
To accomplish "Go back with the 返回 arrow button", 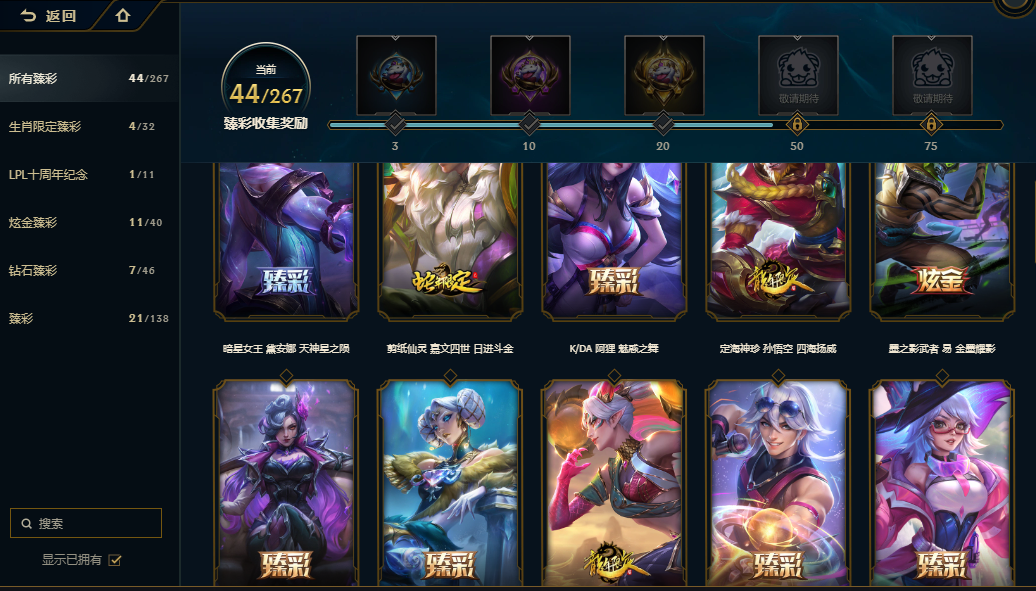I will (48, 16).
